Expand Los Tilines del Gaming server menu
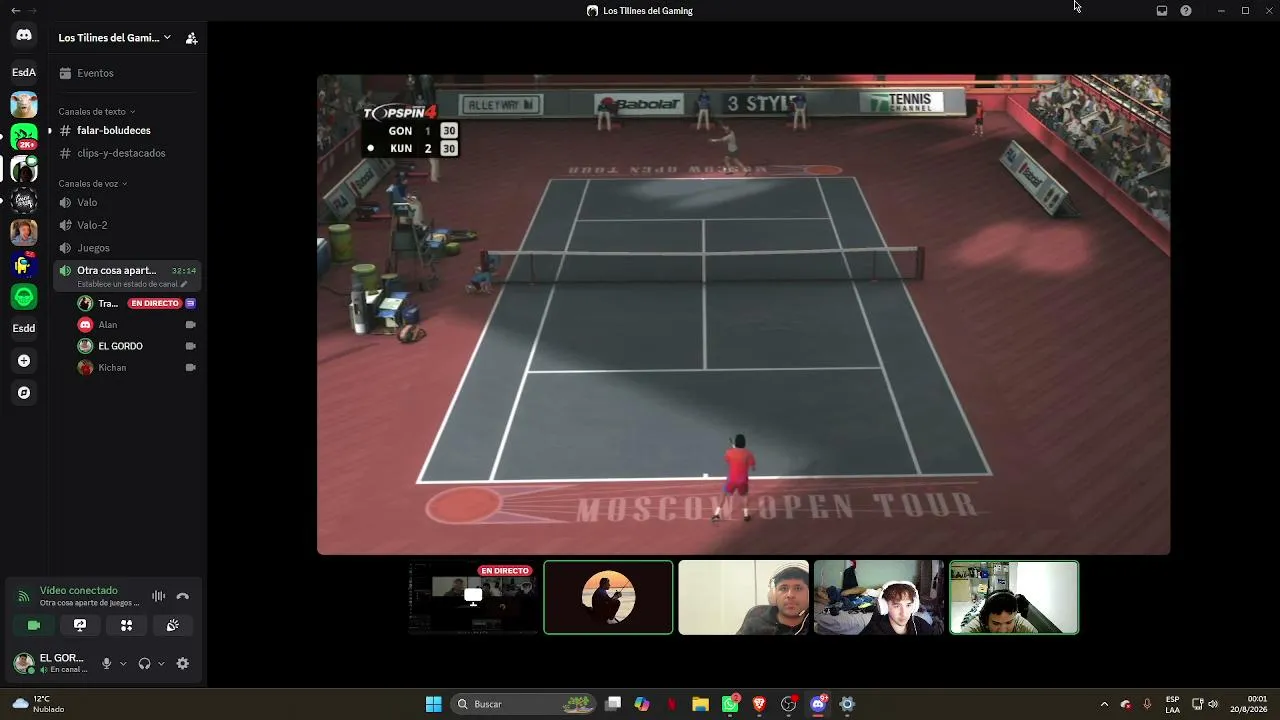 pos(114,38)
